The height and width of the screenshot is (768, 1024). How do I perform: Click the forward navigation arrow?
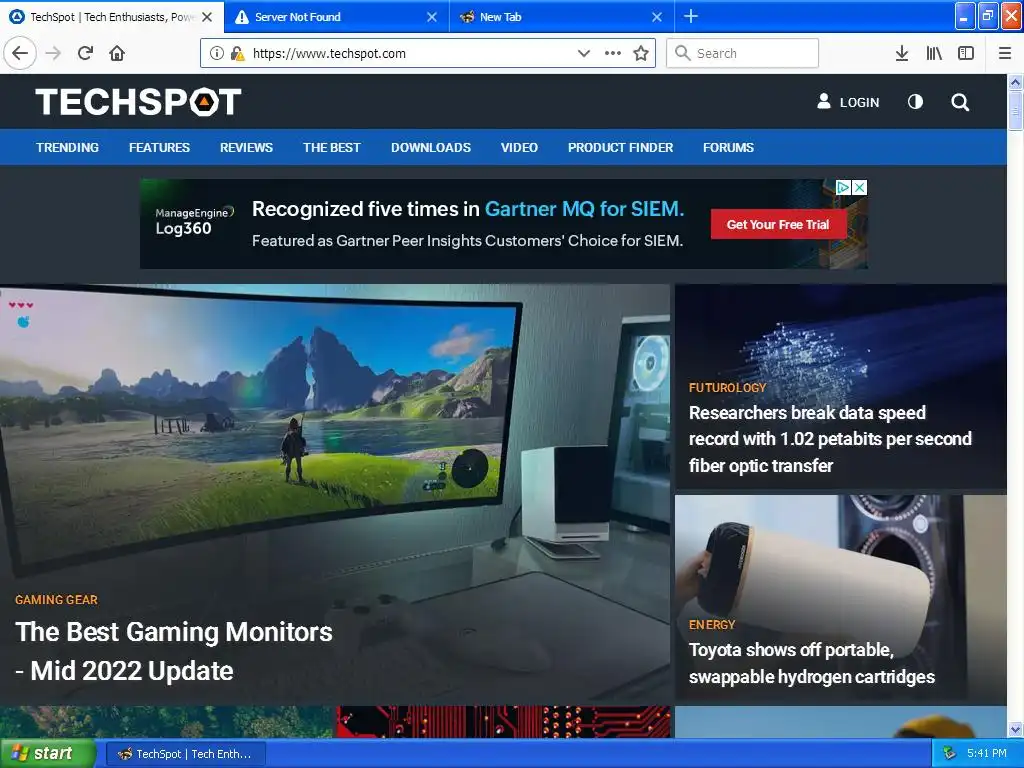53,53
